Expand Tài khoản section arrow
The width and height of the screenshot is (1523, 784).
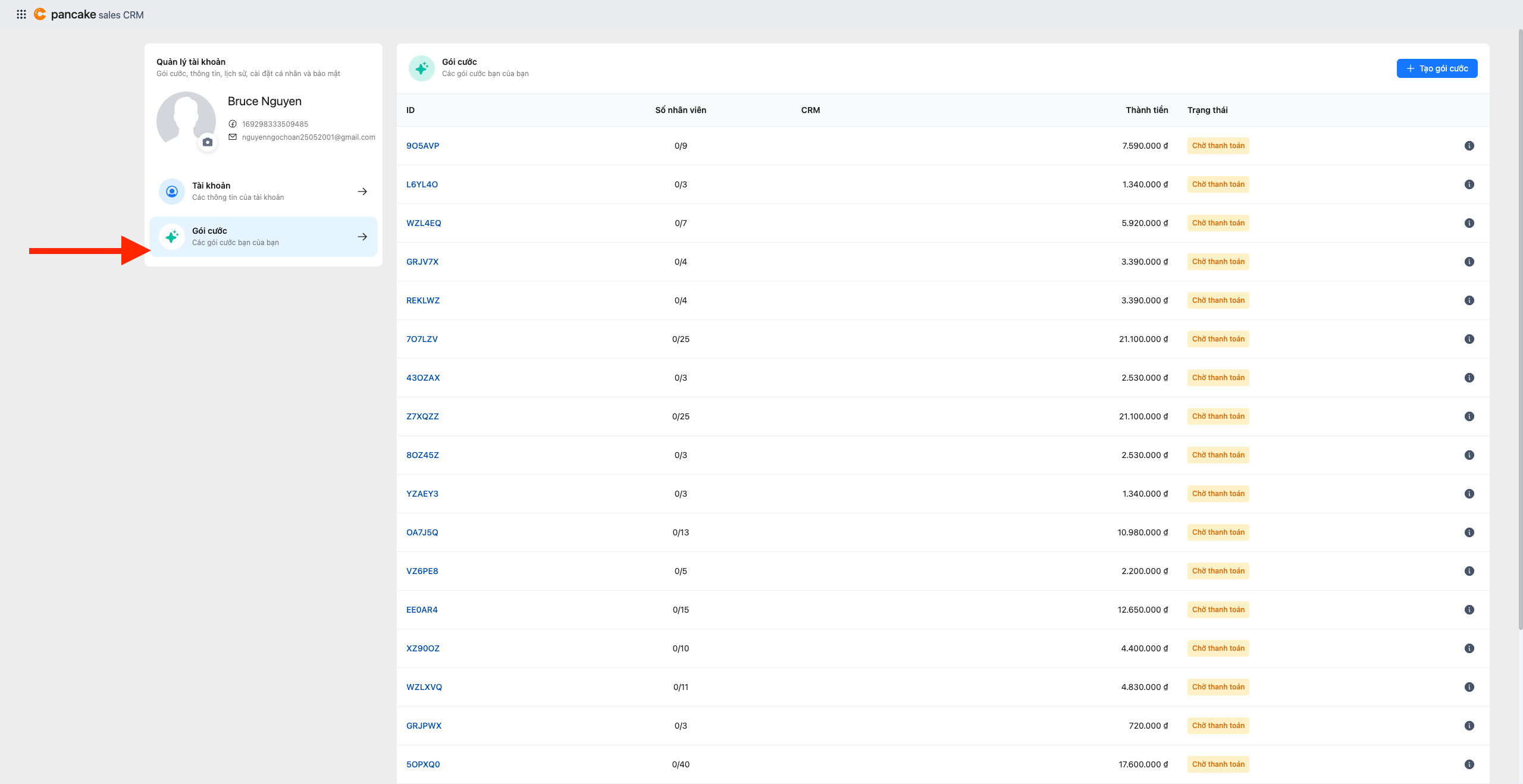coord(362,192)
